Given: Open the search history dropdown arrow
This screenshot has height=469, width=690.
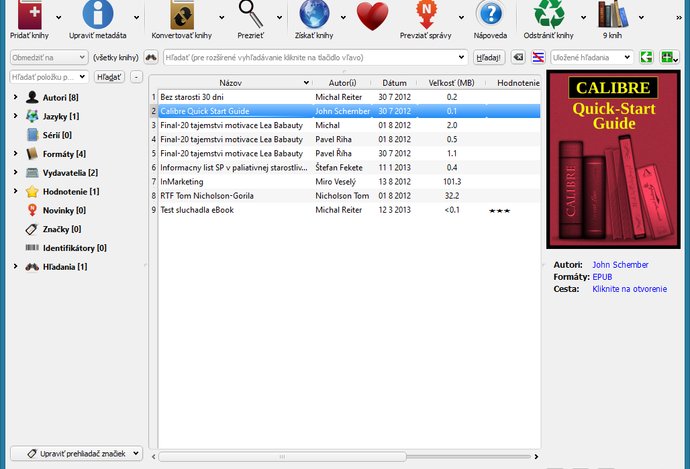Looking at the screenshot, I should click(461, 57).
